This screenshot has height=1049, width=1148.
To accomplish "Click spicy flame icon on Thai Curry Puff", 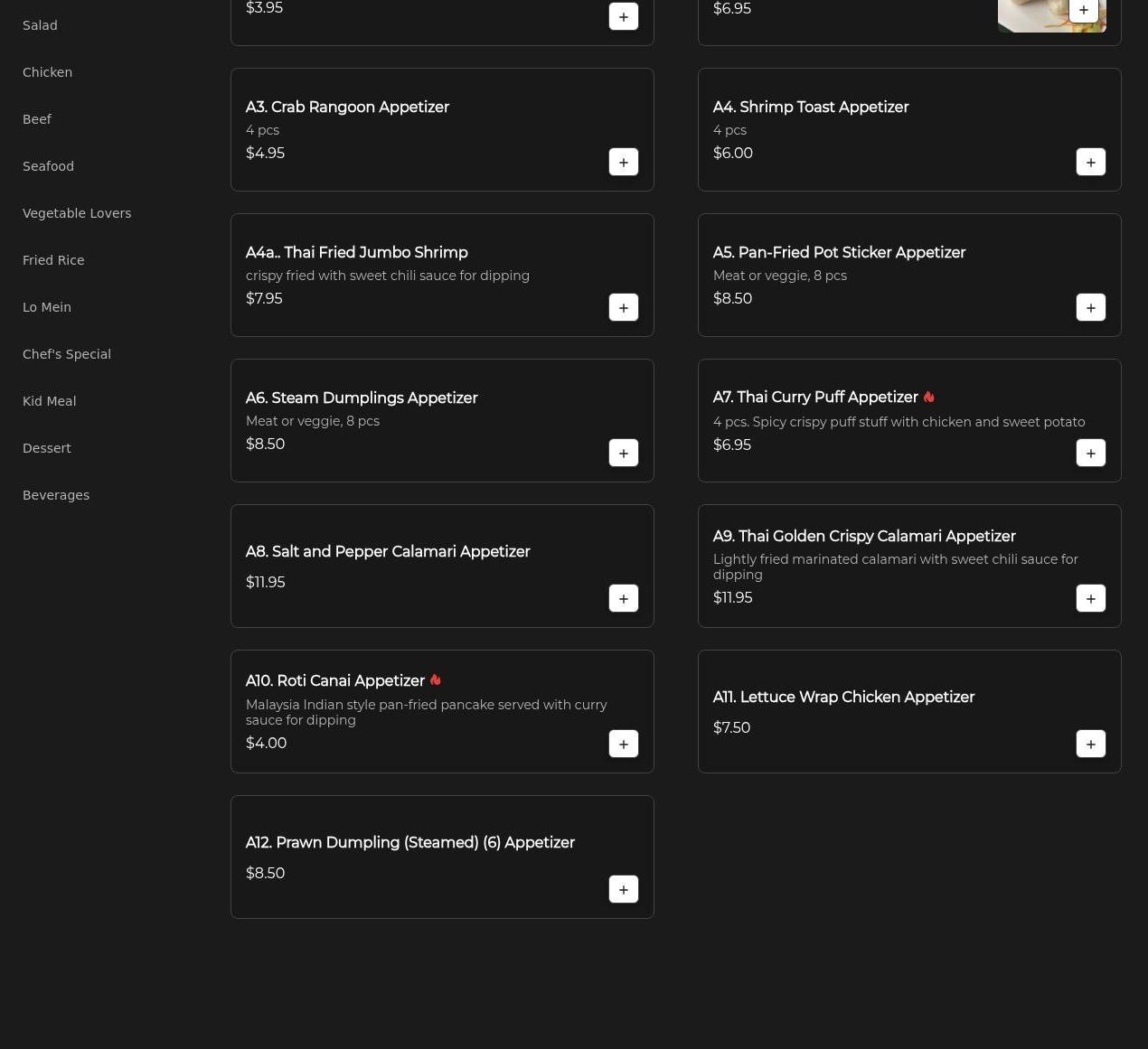I will [x=928, y=397].
